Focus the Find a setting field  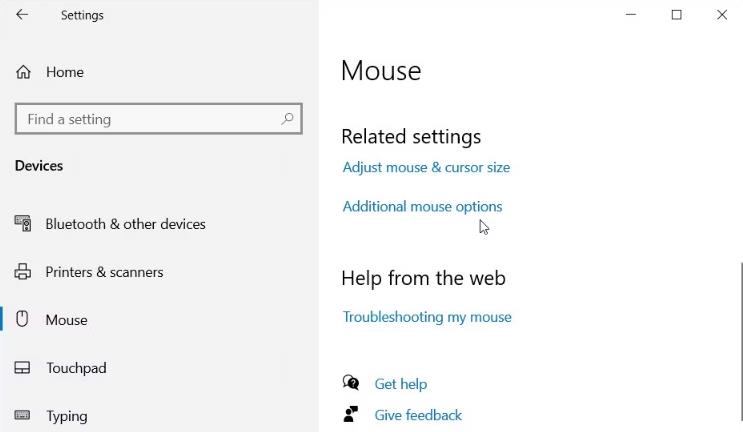(x=158, y=119)
